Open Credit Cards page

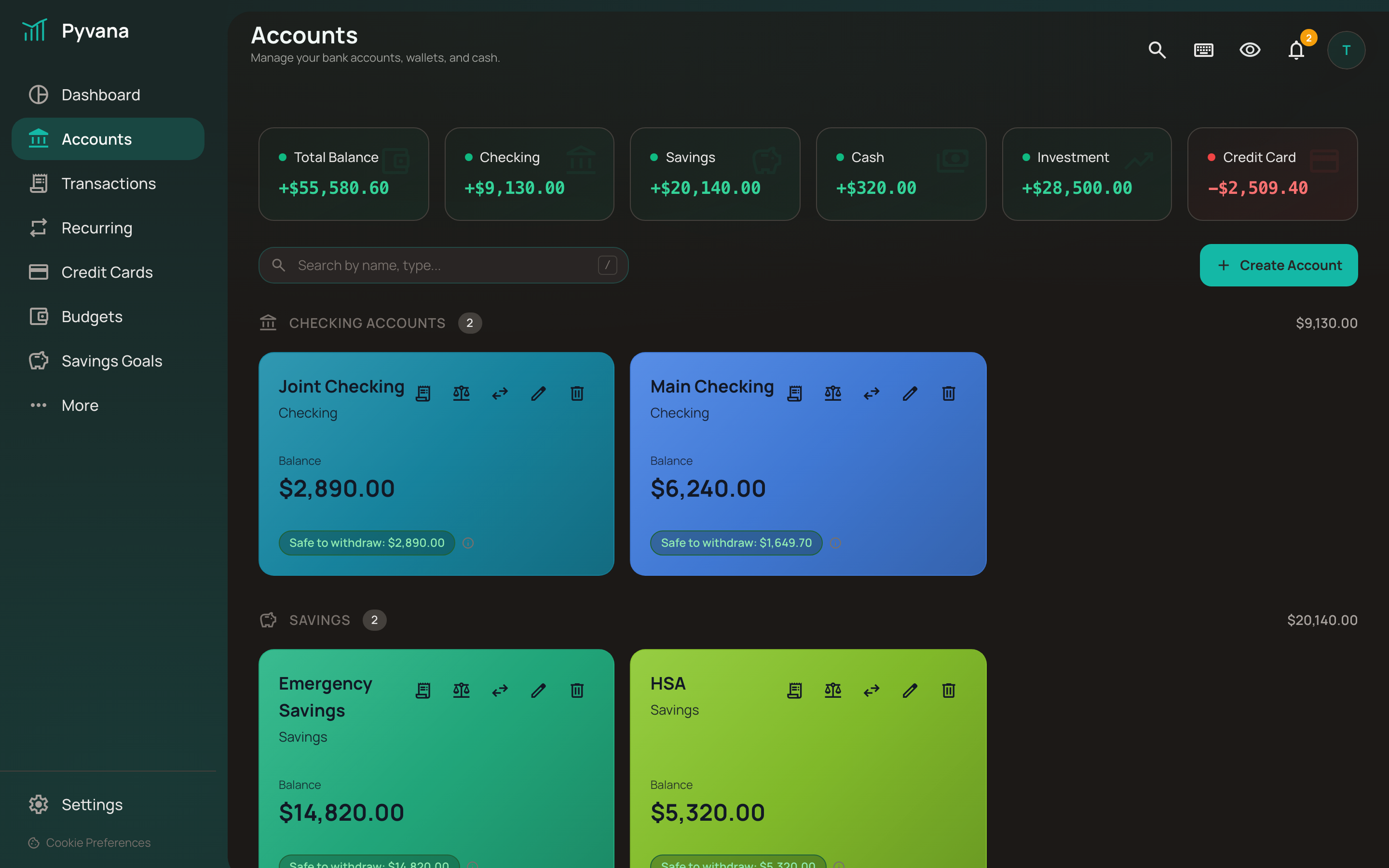[108, 272]
